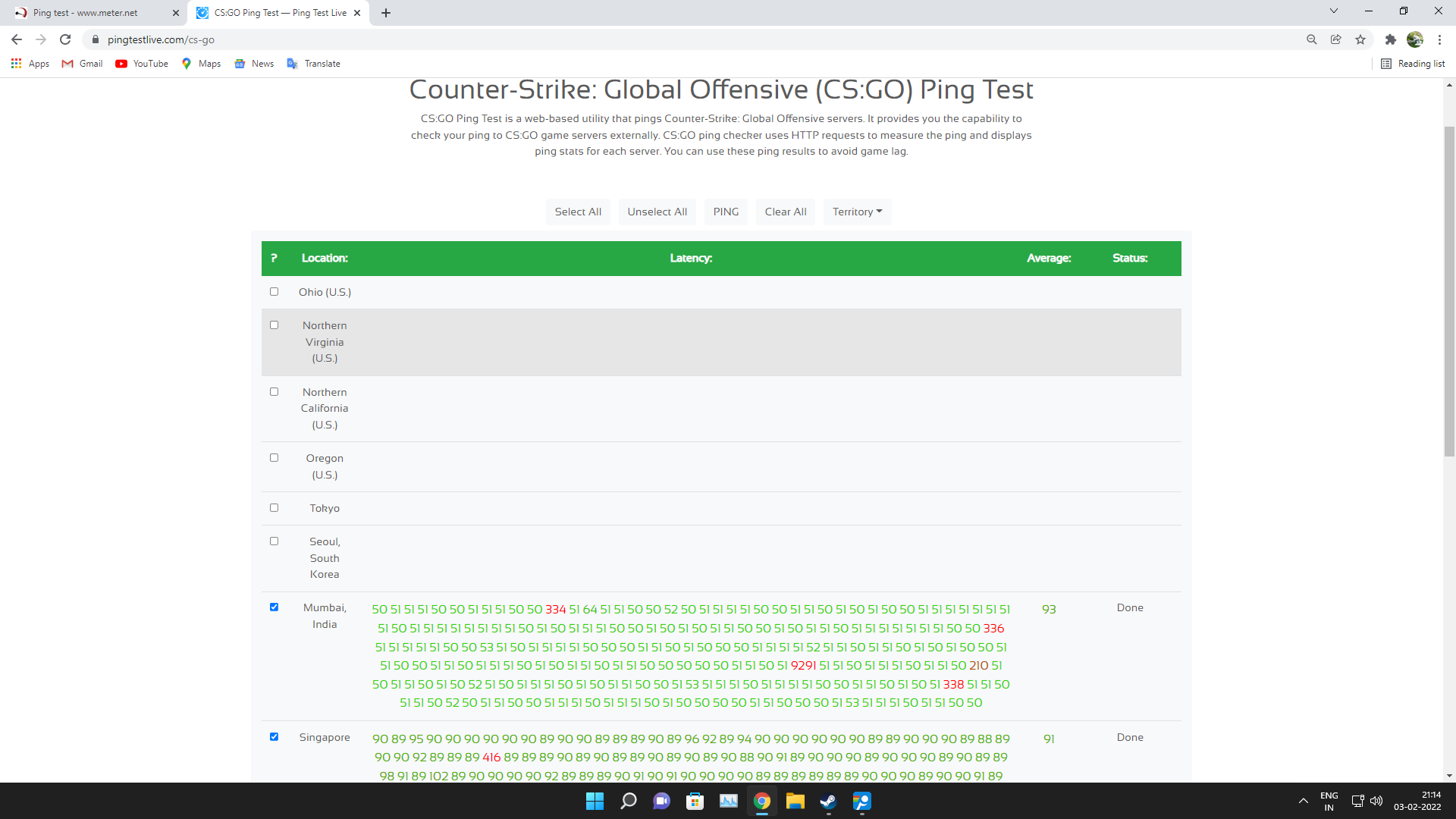Click the Location column header
Screen dimensions: 1456x819
click(325, 258)
